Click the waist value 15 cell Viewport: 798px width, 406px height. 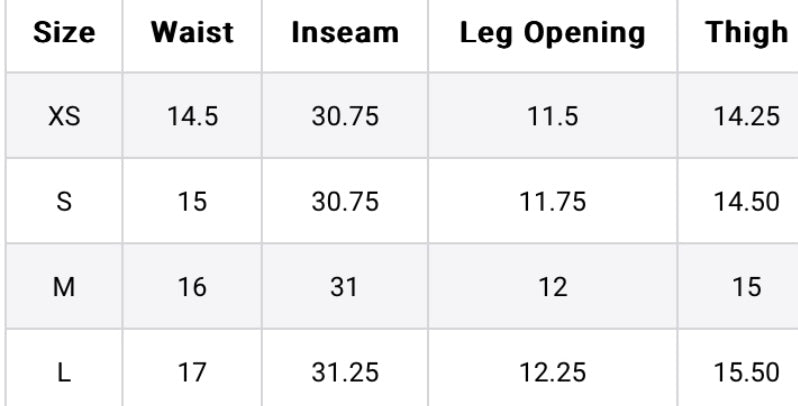click(192, 202)
